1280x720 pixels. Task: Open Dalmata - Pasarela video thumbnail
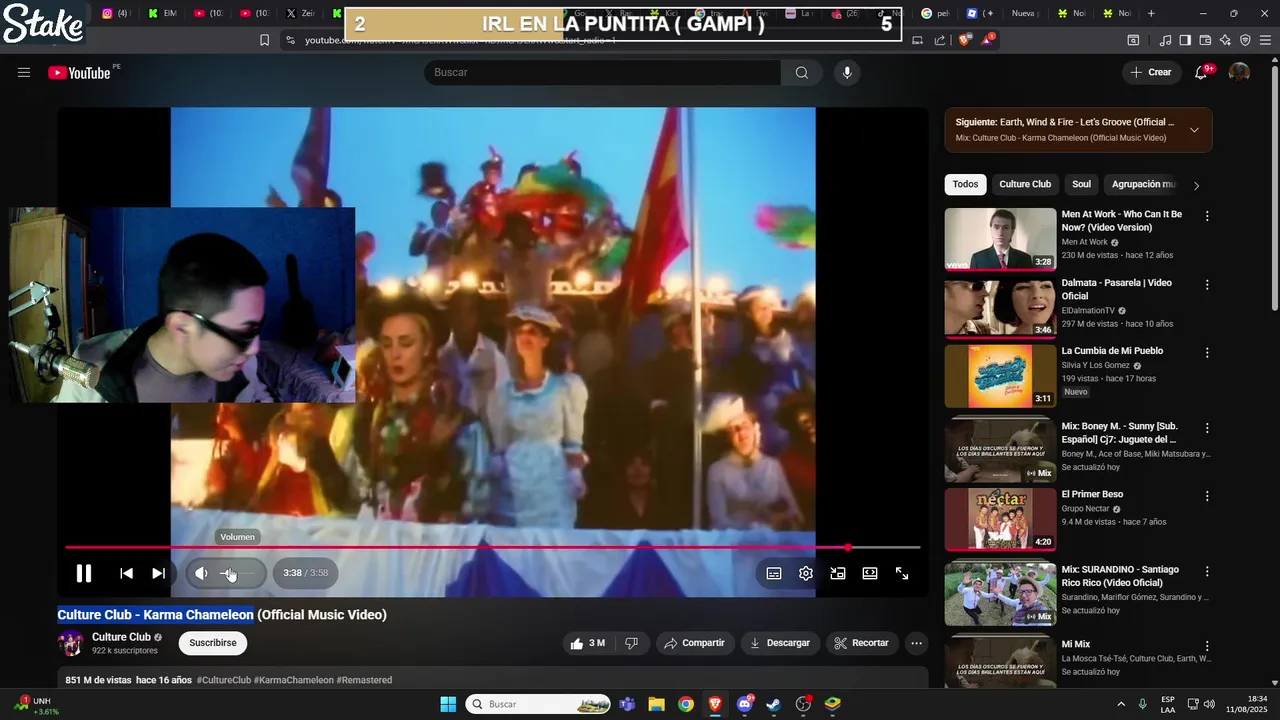pyautogui.click(x=1000, y=308)
